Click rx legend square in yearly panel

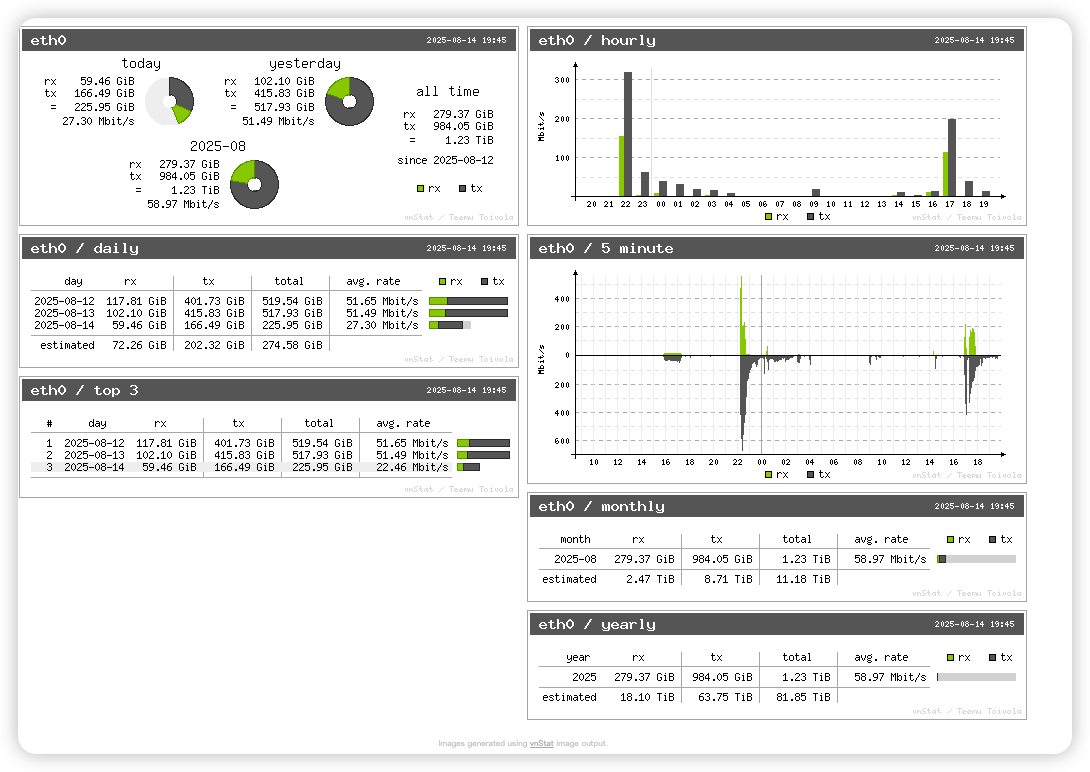pyautogui.click(x=950, y=658)
